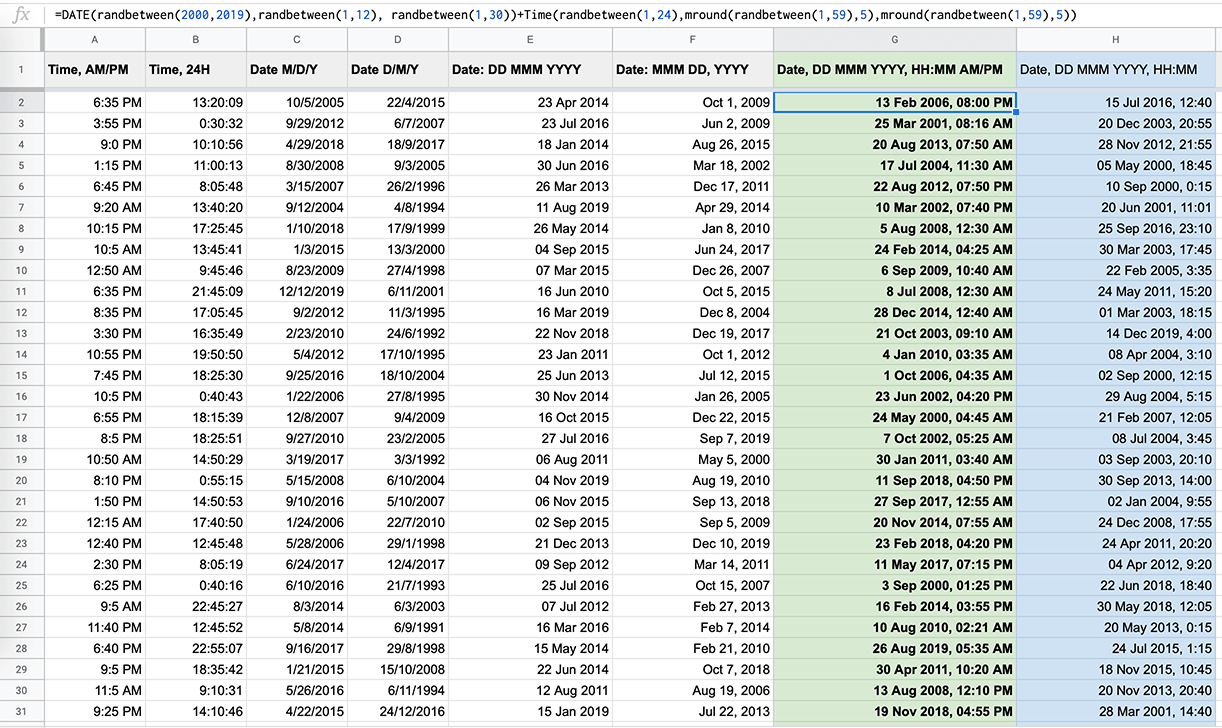
Task: Select cell containing 'Dec 10, 2019'
Action: [693, 543]
